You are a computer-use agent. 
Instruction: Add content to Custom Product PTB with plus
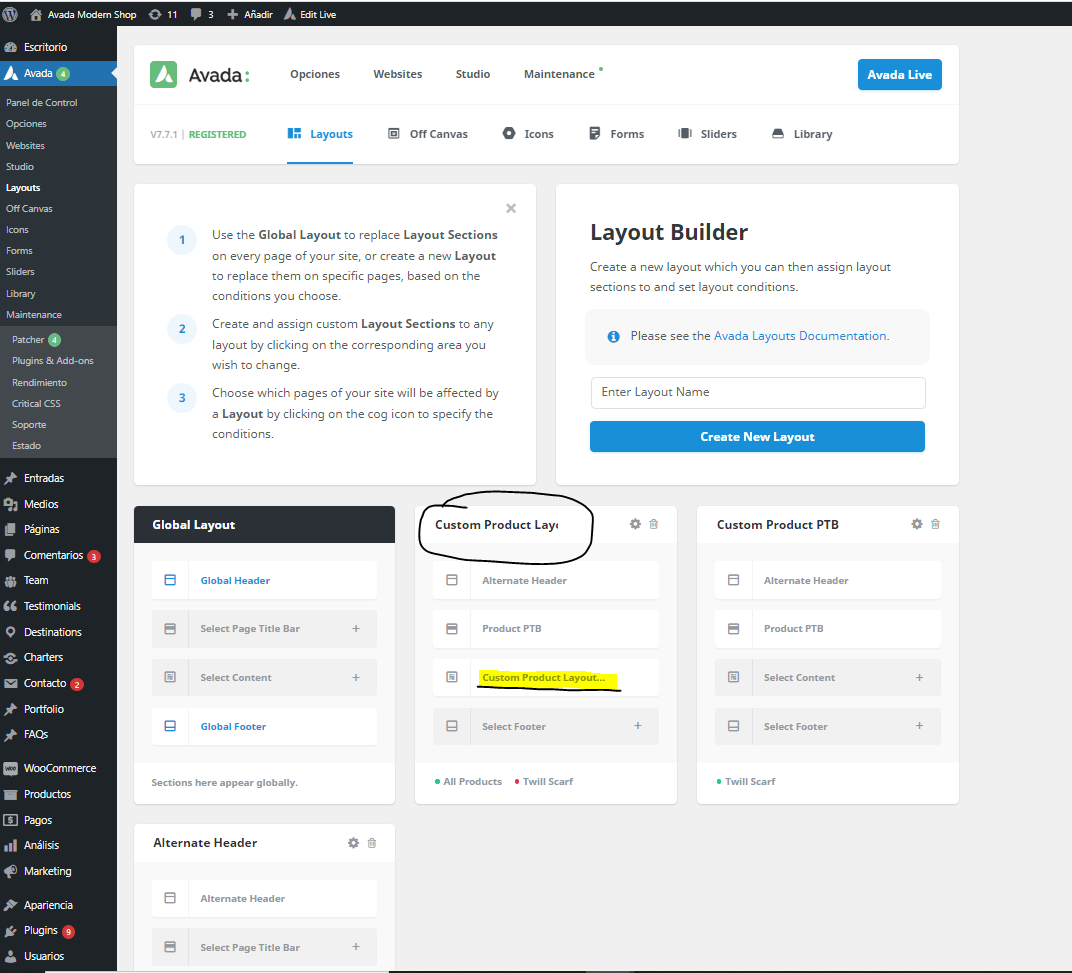point(919,678)
